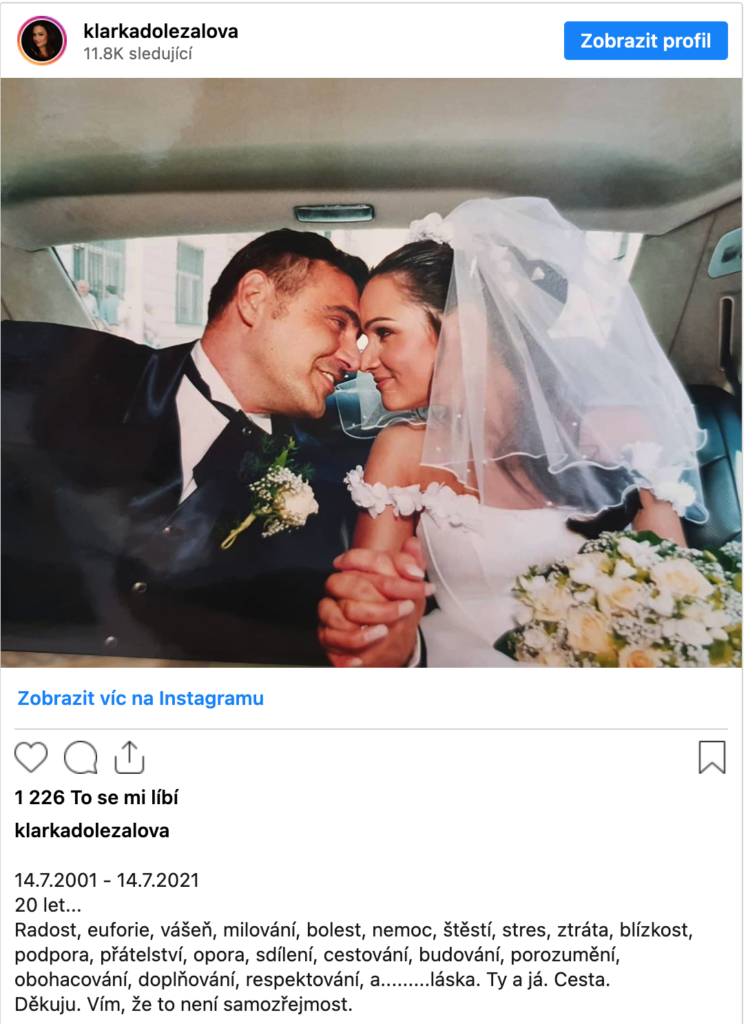748x1024 pixels.
Task: Click the caption line starting with Radost
Action: (353, 930)
